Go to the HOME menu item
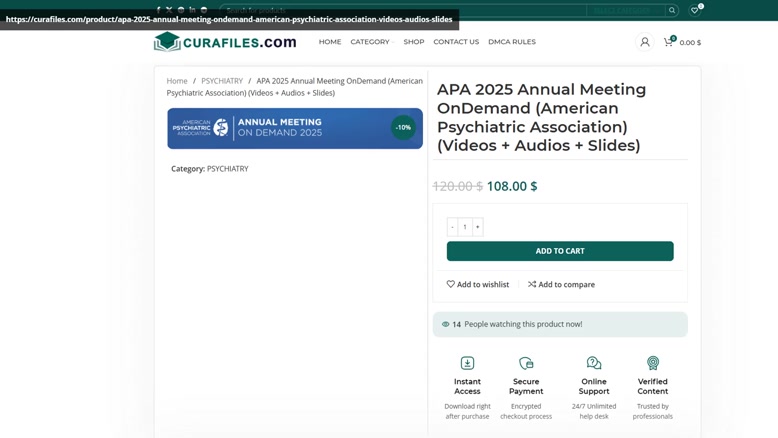 point(330,42)
